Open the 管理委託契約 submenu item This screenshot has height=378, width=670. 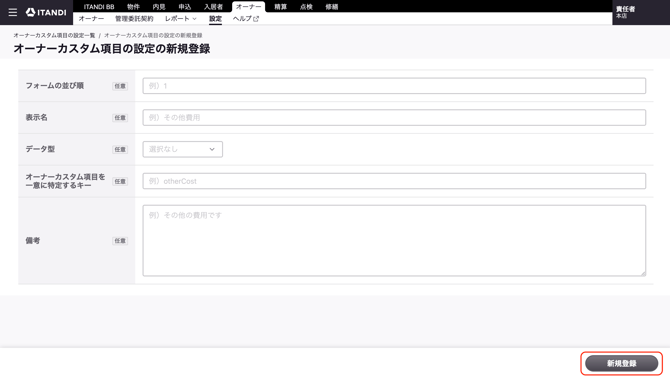tap(134, 19)
